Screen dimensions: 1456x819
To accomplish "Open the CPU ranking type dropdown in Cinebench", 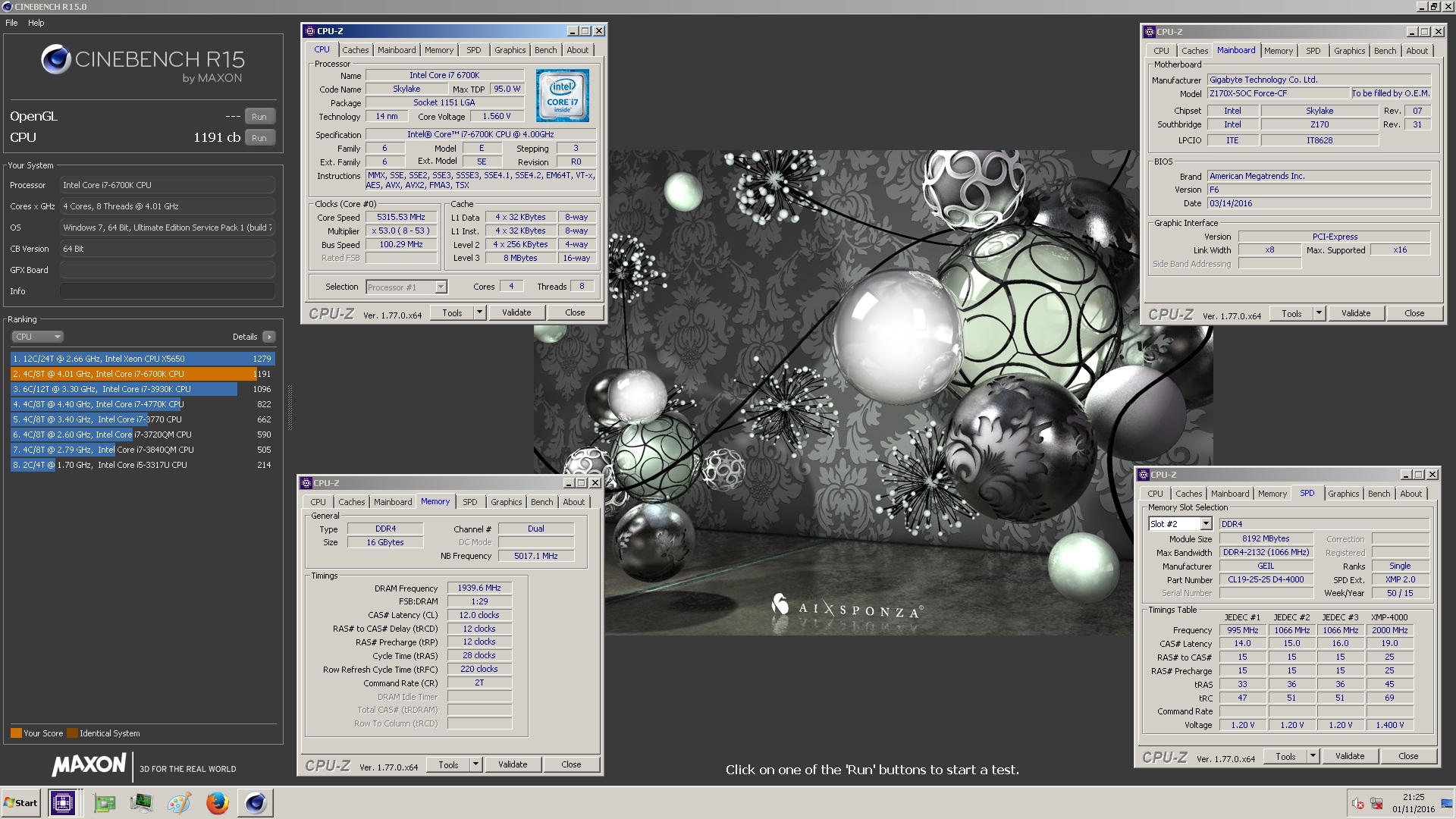I will (x=37, y=337).
